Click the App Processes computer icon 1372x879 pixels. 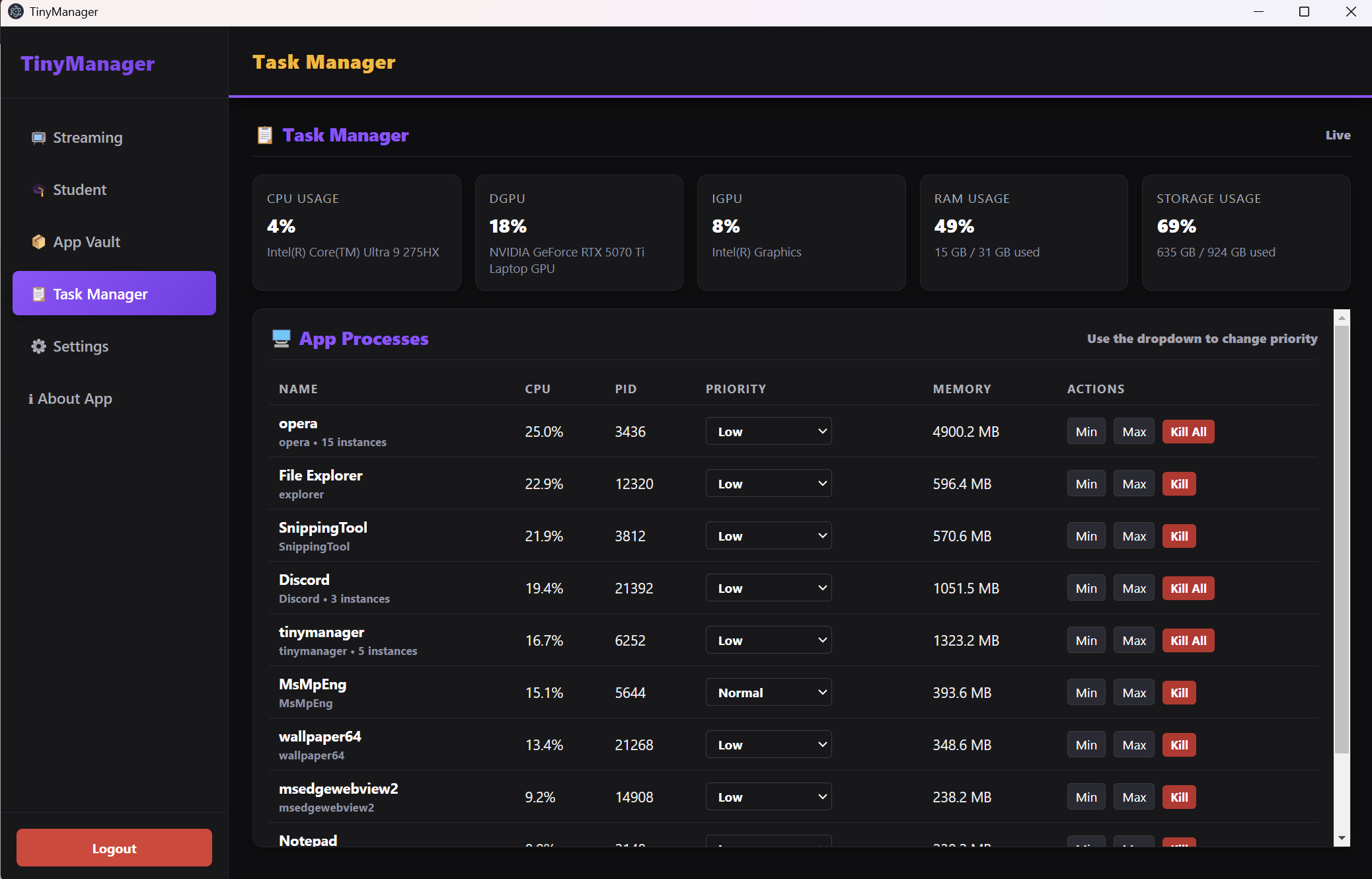282,338
